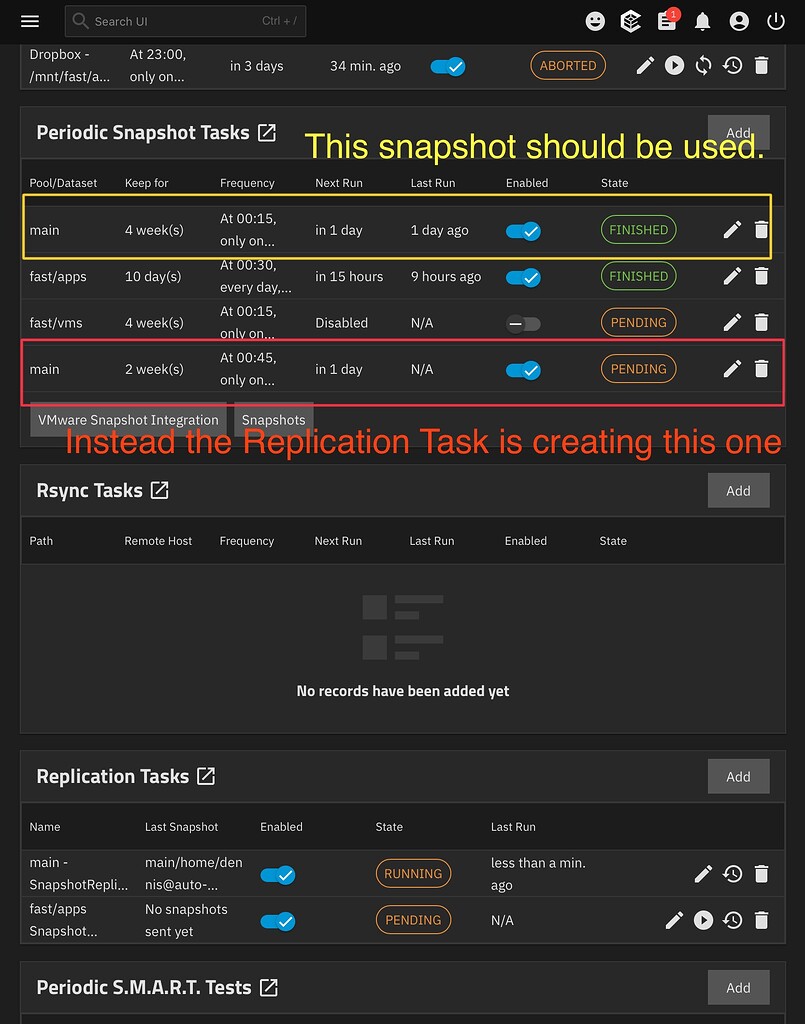This screenshot has width=805, height=1024.
Task: Open the navigation hamburger menu
Action: click(29, 20)
